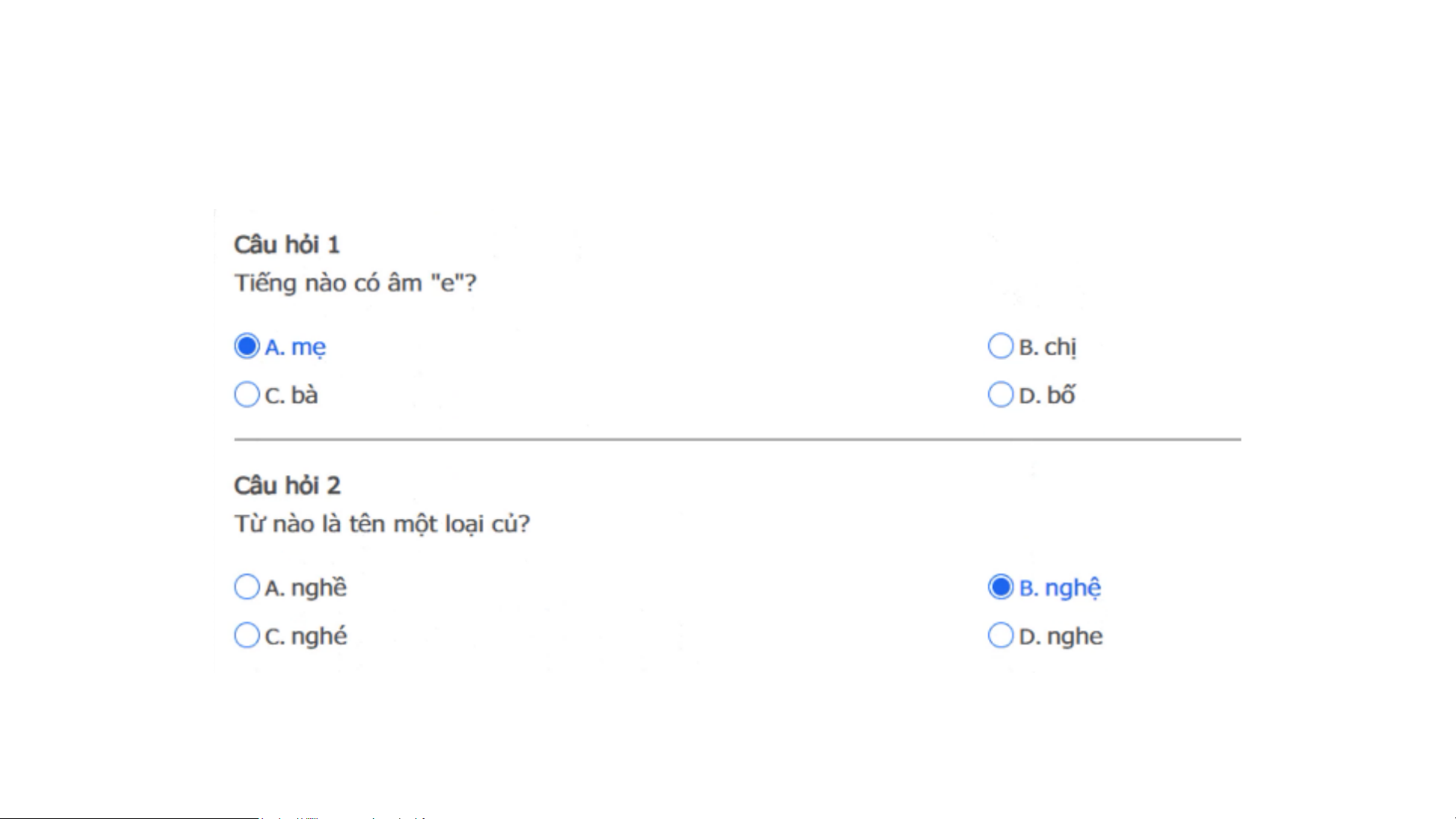Choose the radio circle beside C. bà
1456x819 pixels.
pyautogui.click(x=247, y=395)
